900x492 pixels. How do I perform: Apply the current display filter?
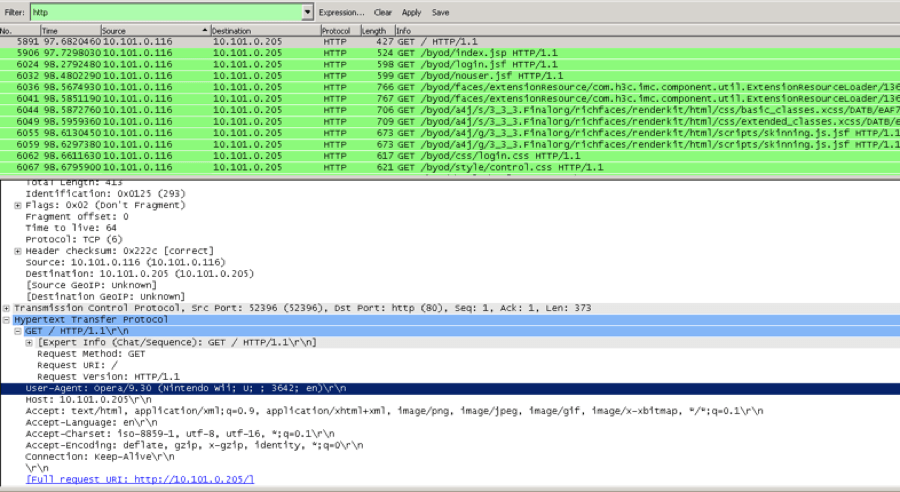[x=411, y=13]
